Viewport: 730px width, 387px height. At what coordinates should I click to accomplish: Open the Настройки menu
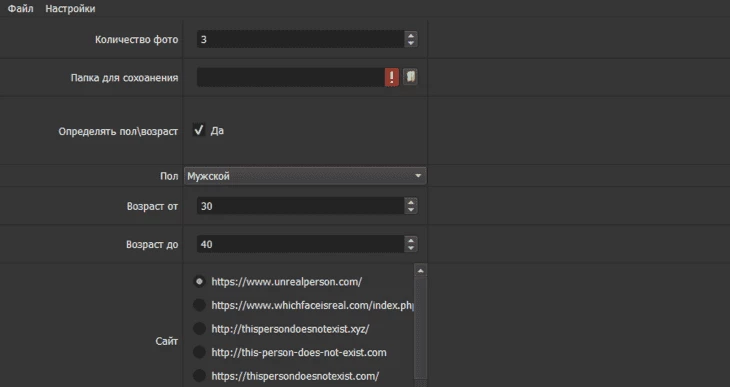tap(70, 8)
